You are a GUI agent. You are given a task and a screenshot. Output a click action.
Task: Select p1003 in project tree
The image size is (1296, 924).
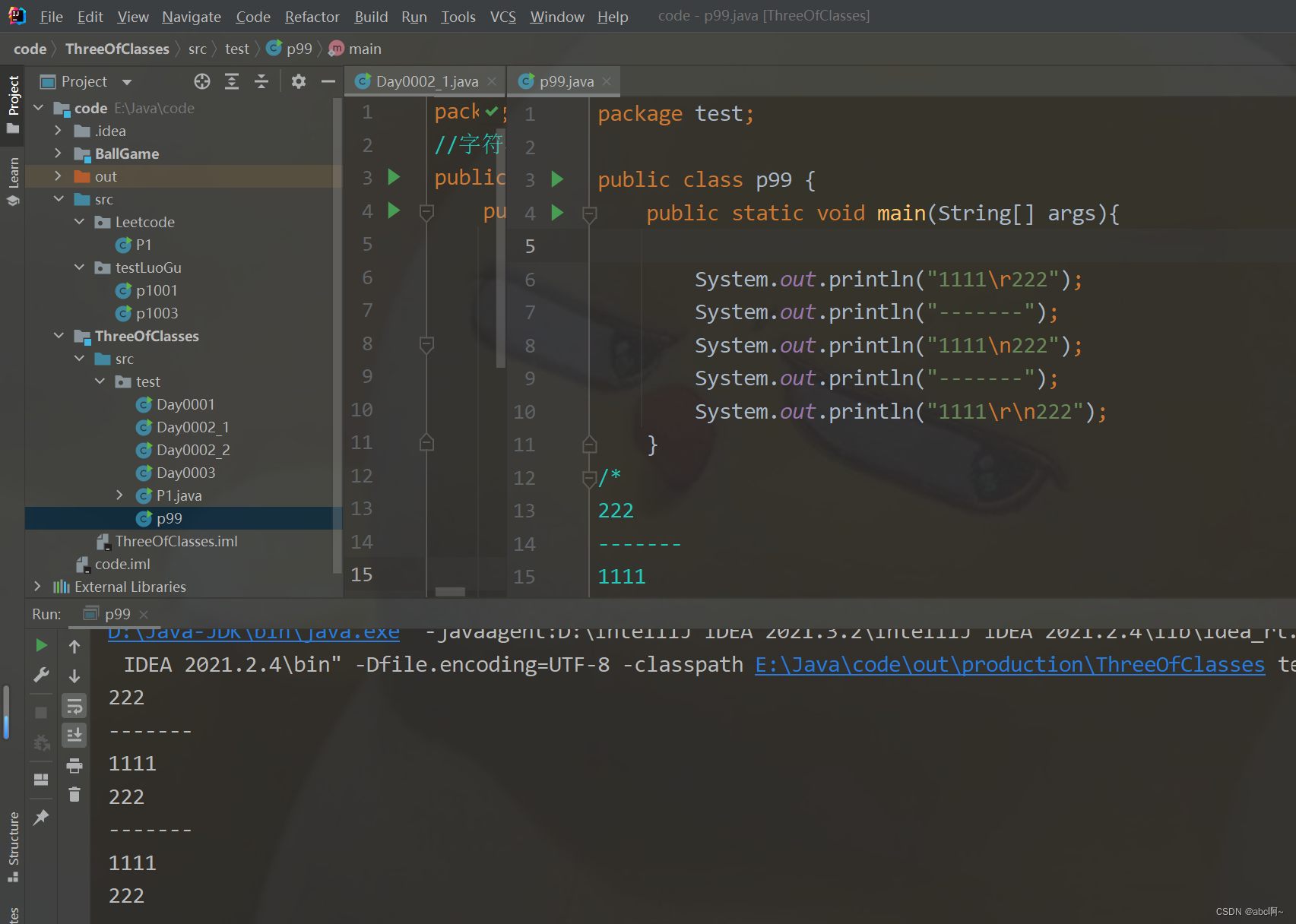pyautogui.click(x=157, y=313)
